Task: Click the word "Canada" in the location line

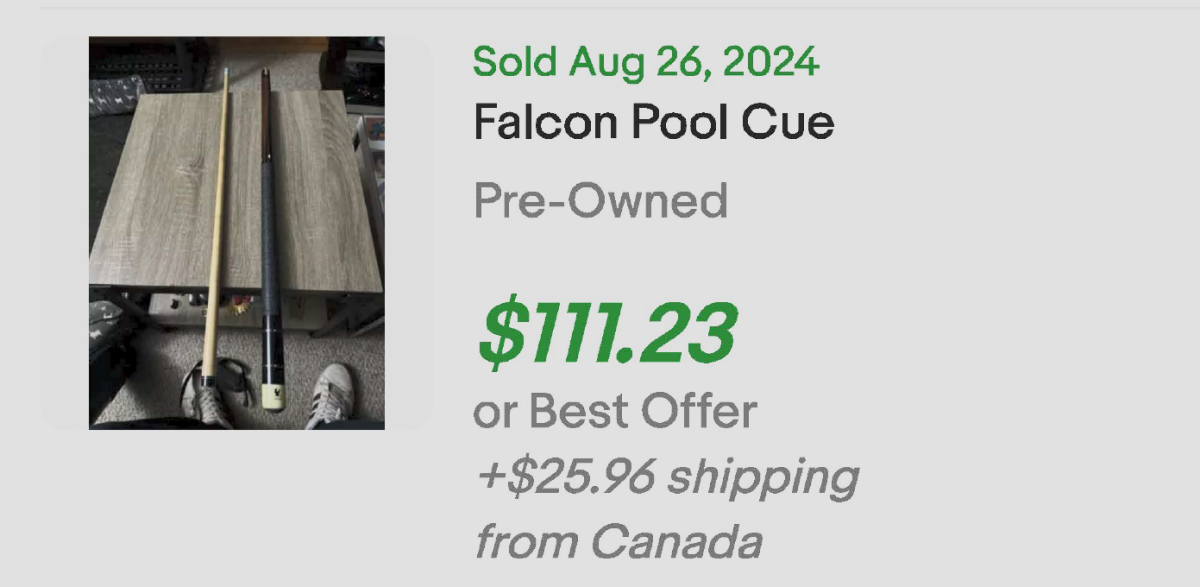Action: [x=675, y=543]
